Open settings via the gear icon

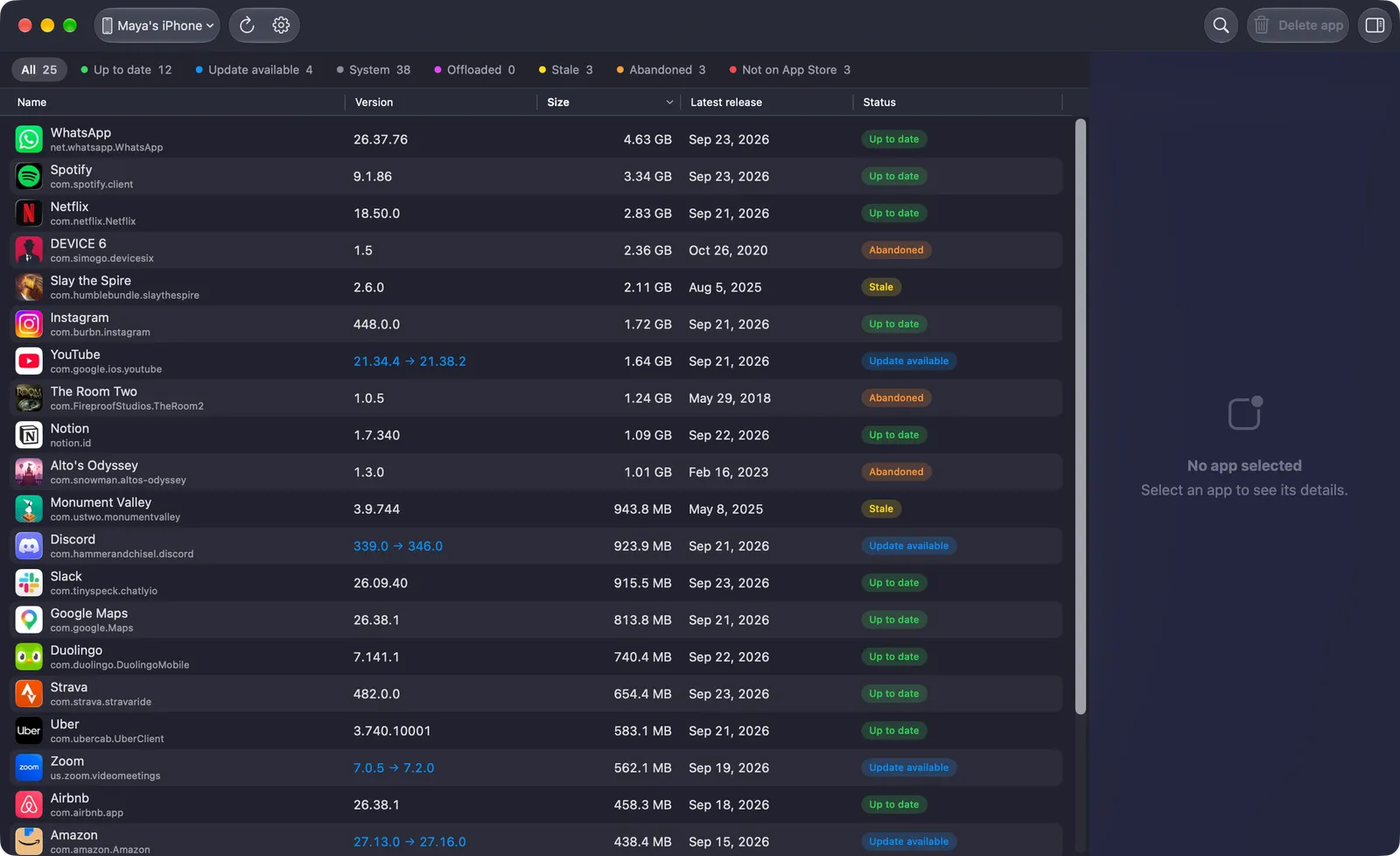tap(281, 25)
